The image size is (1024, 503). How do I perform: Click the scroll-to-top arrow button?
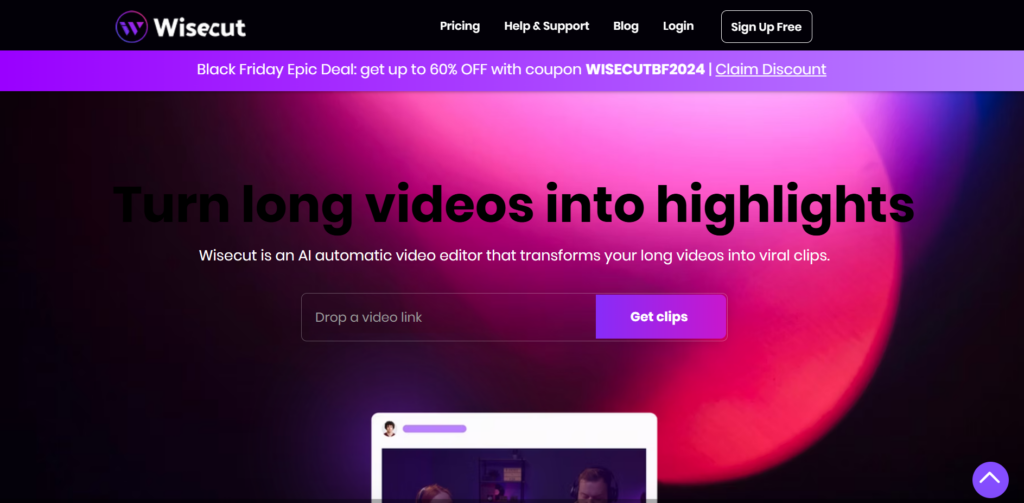click(990, 479)
